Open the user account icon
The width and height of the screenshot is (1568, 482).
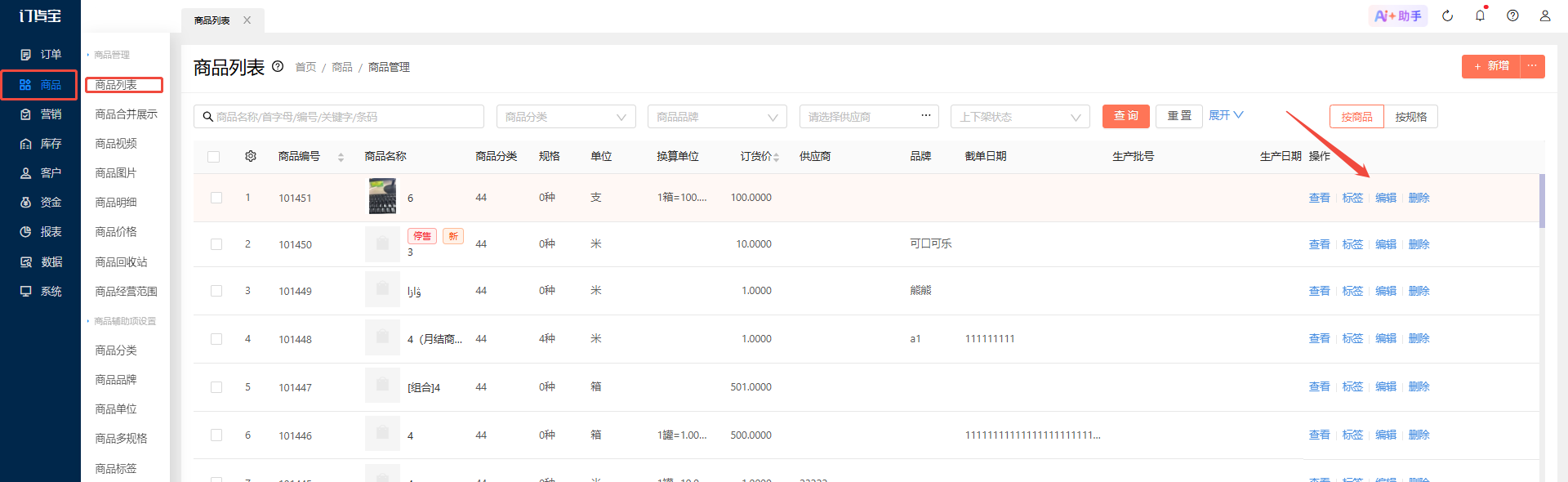1545,16
